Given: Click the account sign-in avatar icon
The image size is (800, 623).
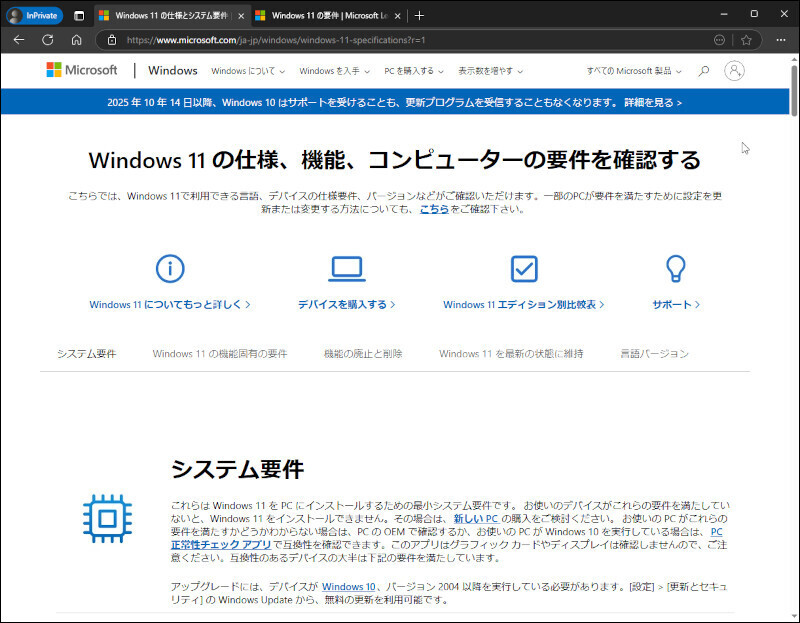Looking at the screenshot, I should [734, 71].
